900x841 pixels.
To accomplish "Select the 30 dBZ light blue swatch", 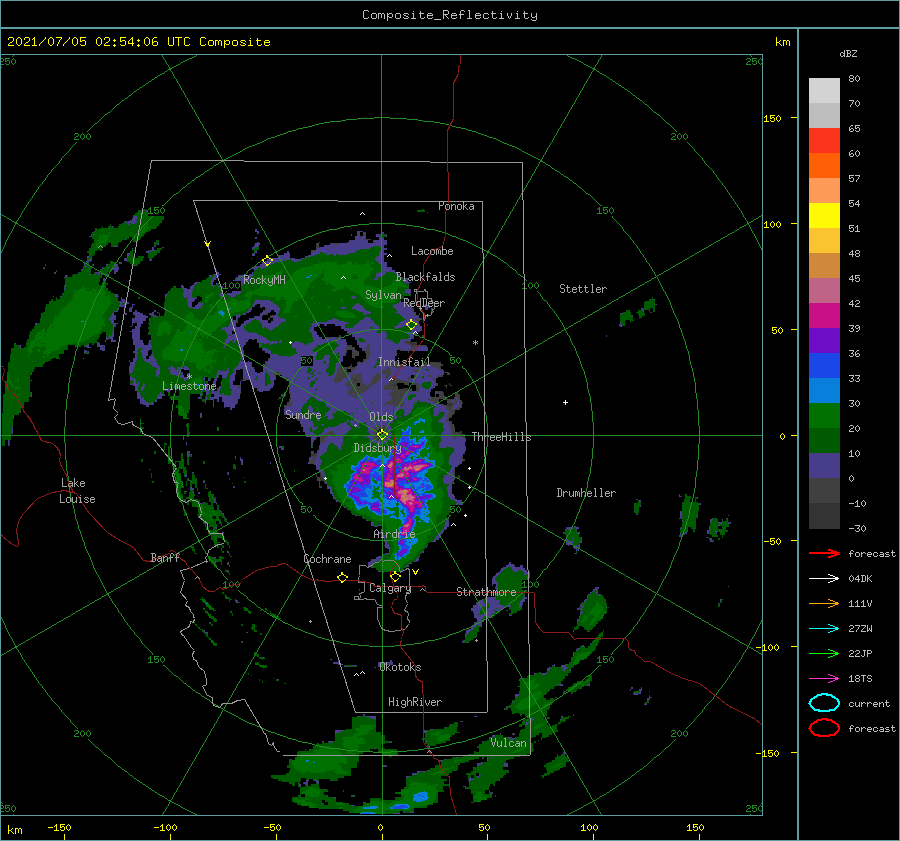I will pyautogui.click(x=824, y=390).
